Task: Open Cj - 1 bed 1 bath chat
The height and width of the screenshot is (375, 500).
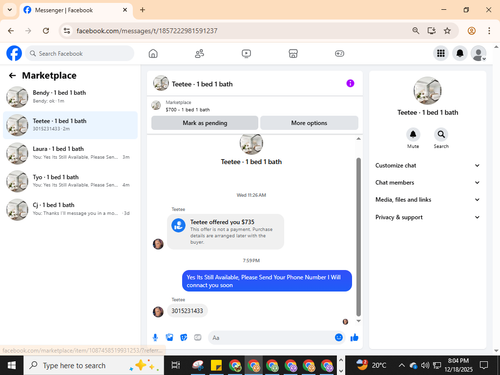Action: [x=70, y=209]
